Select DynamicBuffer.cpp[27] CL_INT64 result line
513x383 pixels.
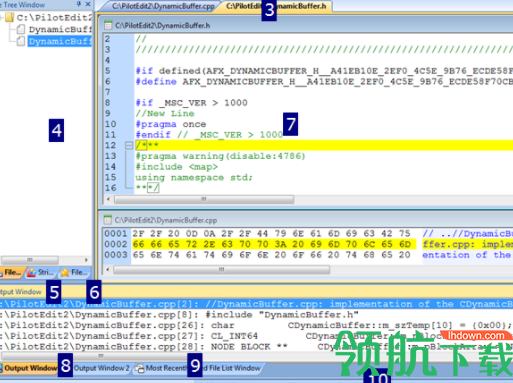click(256, 336)
